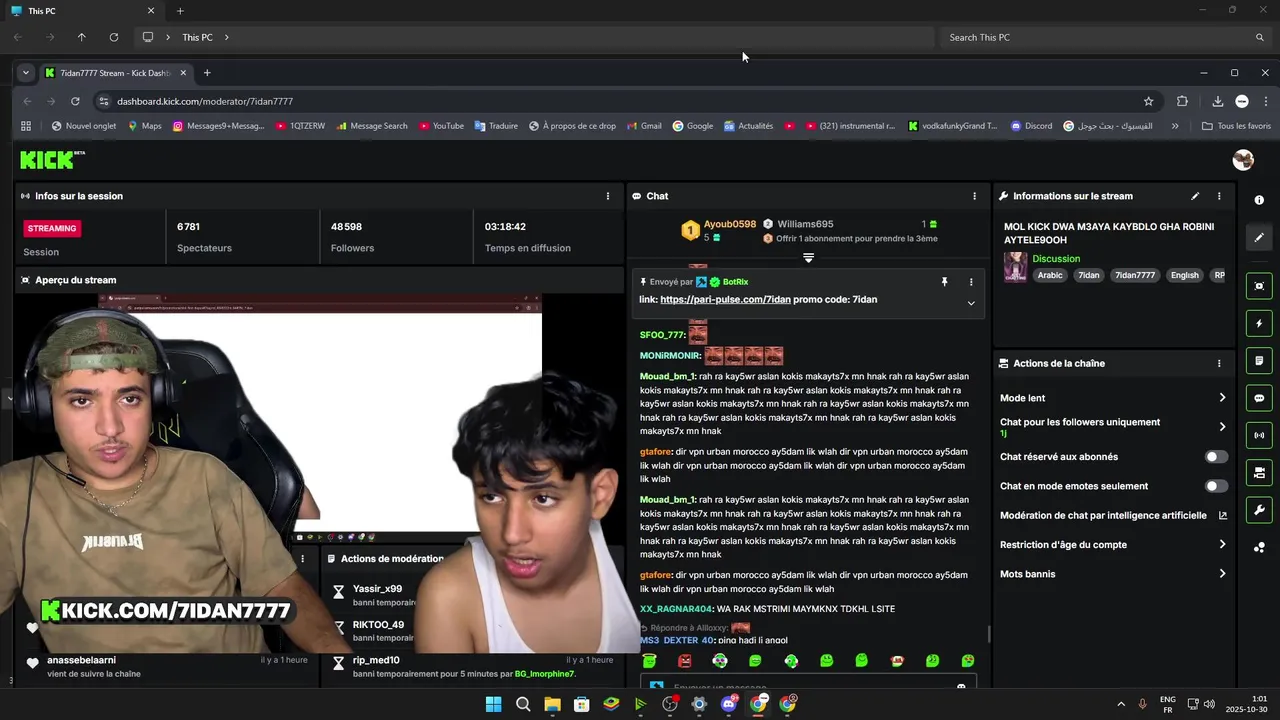The width and height of the screenshot is (1280, 720).
Task: Open the wrench tools icon in right sidebar
Action: tap(1259, 510)
